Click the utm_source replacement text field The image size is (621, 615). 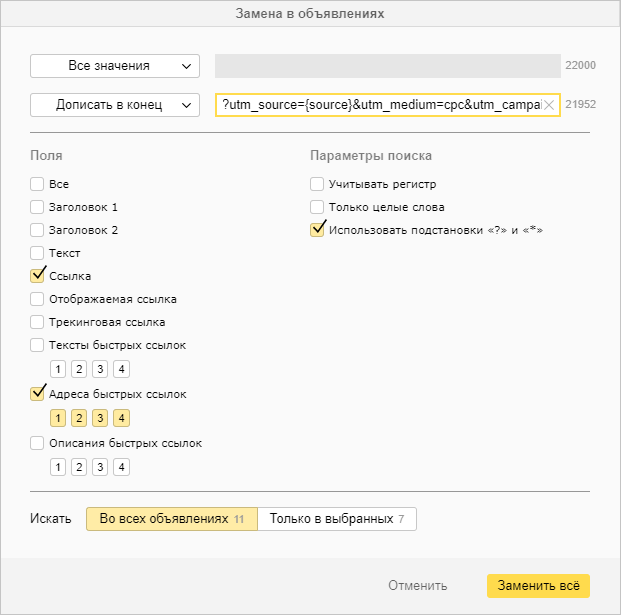(380, 105)
